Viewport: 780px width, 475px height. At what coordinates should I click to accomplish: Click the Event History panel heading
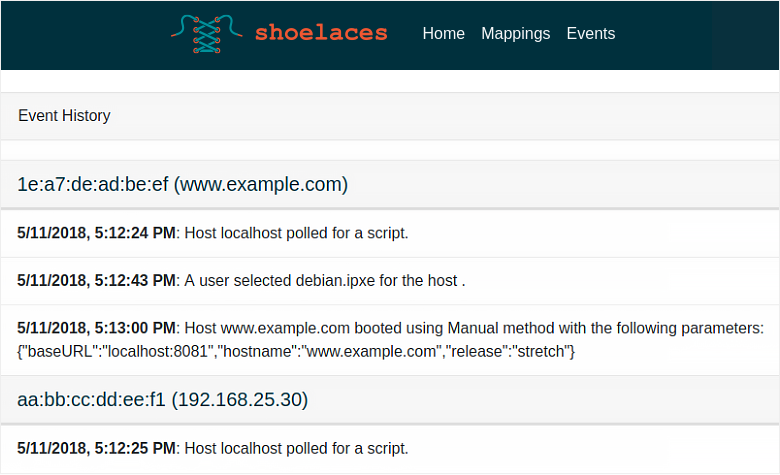pos(64,116)
